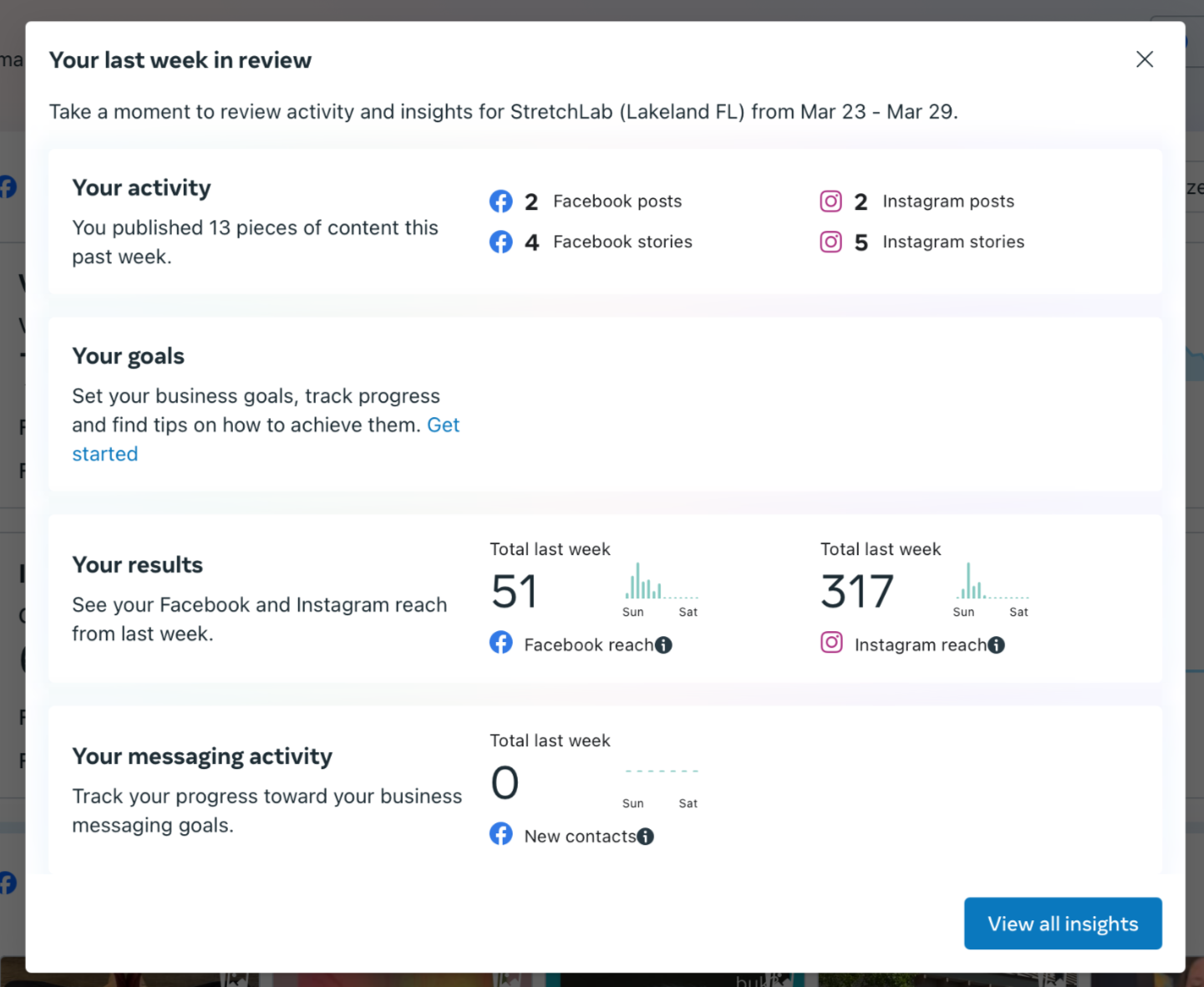This screenshot has width=1204, height=987.
Task: Click the Your results heading
Action: coord(137,565)
